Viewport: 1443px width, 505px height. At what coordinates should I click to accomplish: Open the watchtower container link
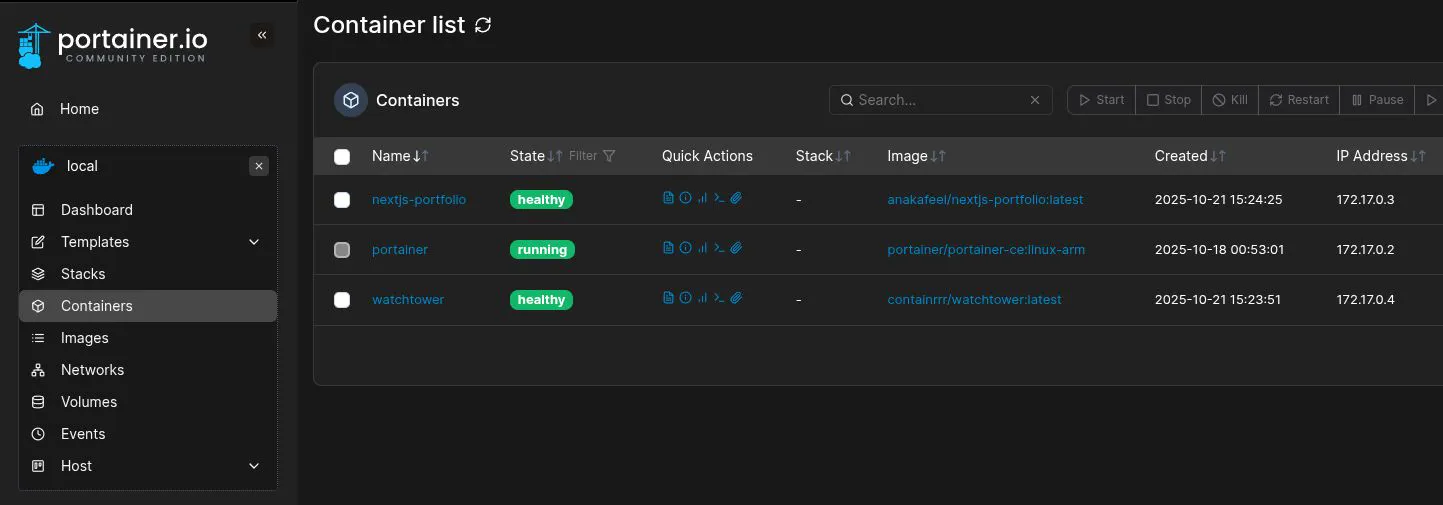[408, 300]
